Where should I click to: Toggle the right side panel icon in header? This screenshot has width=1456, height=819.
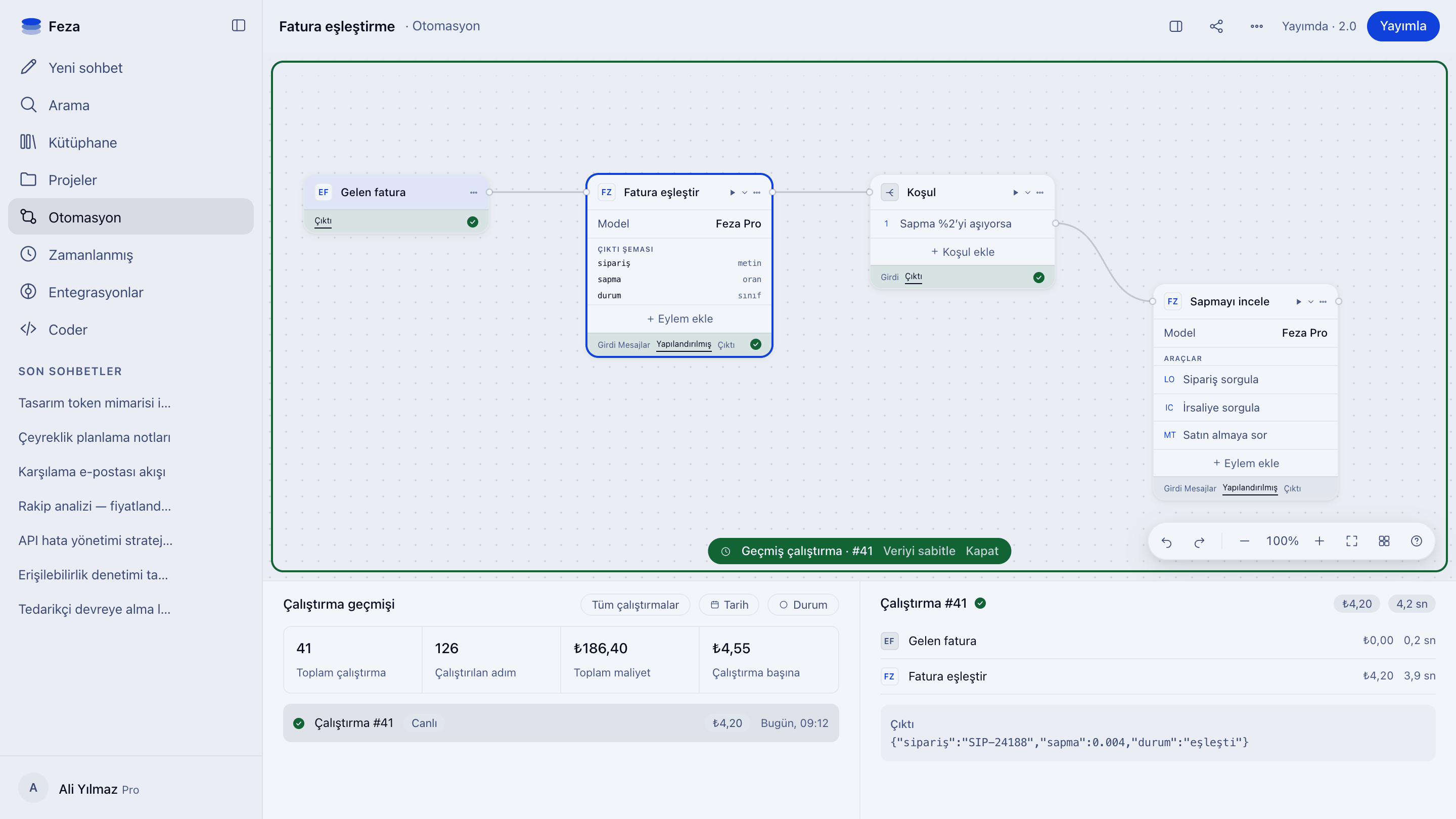[1175, 26]
